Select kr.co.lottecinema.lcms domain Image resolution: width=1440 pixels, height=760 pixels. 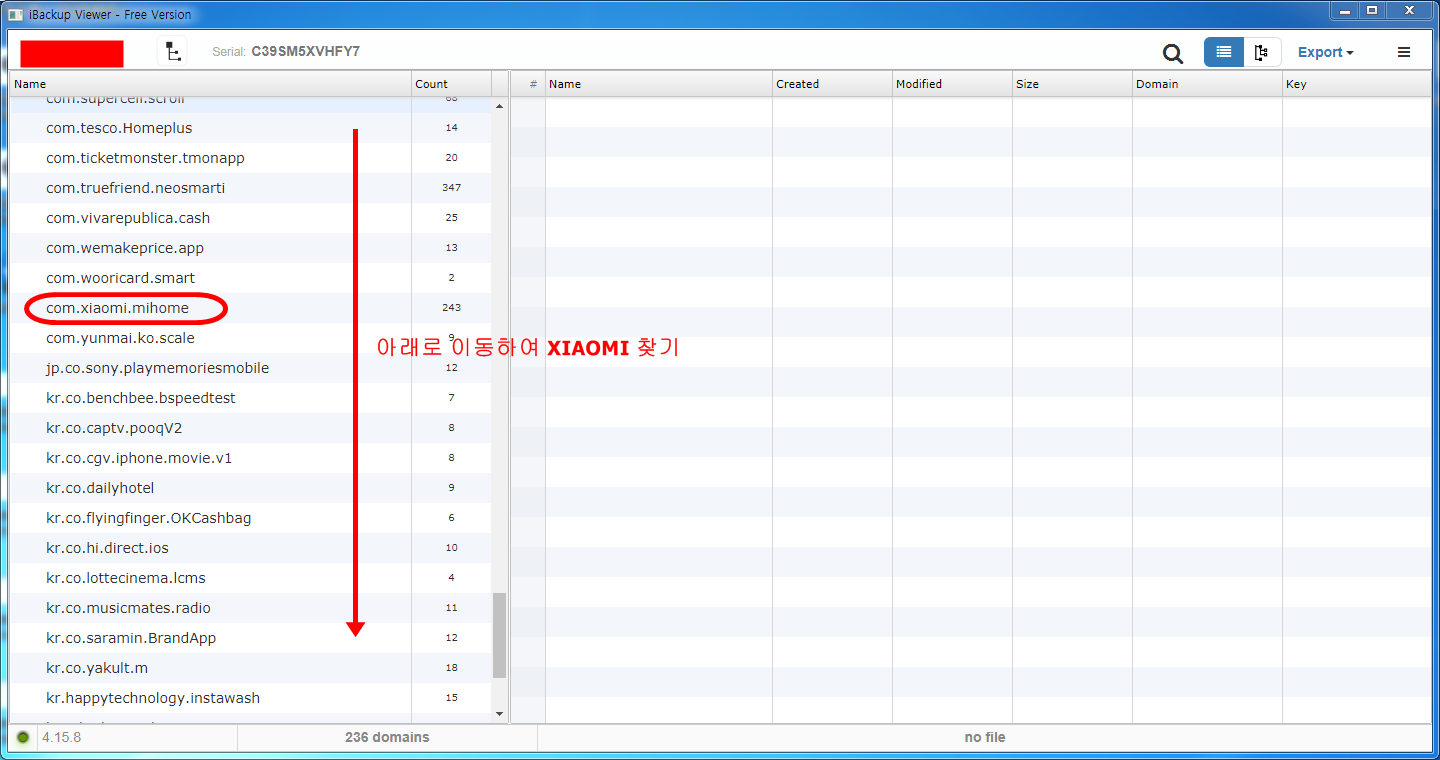pos(250,578)
